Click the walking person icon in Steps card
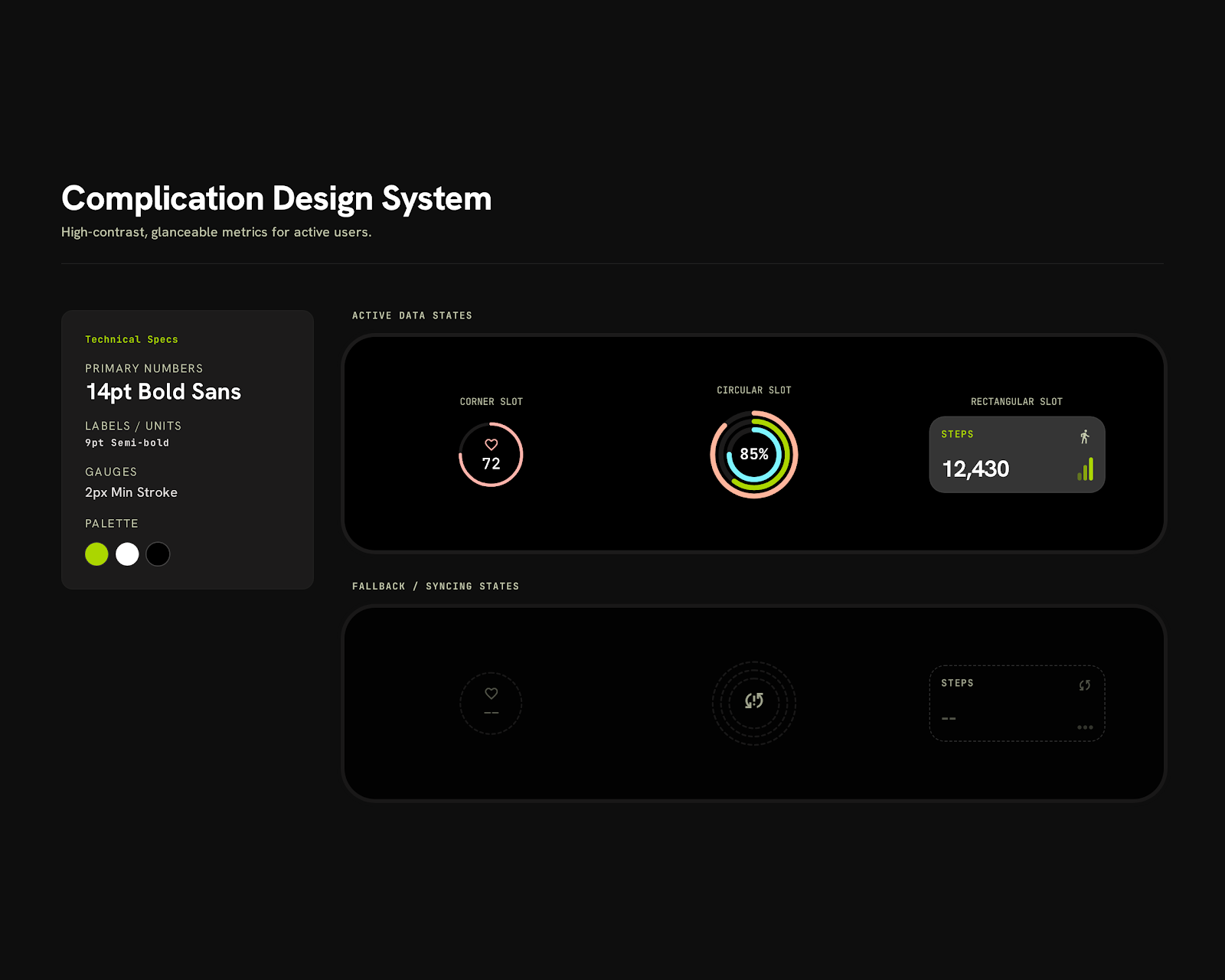This screenshot has width=1225, height=980. point(1085,436)
